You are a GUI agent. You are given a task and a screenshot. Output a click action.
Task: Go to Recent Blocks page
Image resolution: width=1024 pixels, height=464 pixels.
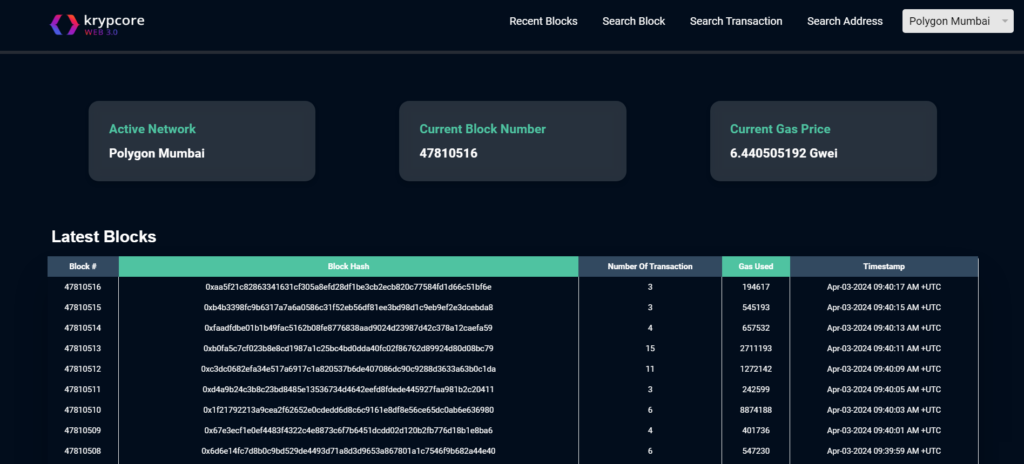pos(543,21)
